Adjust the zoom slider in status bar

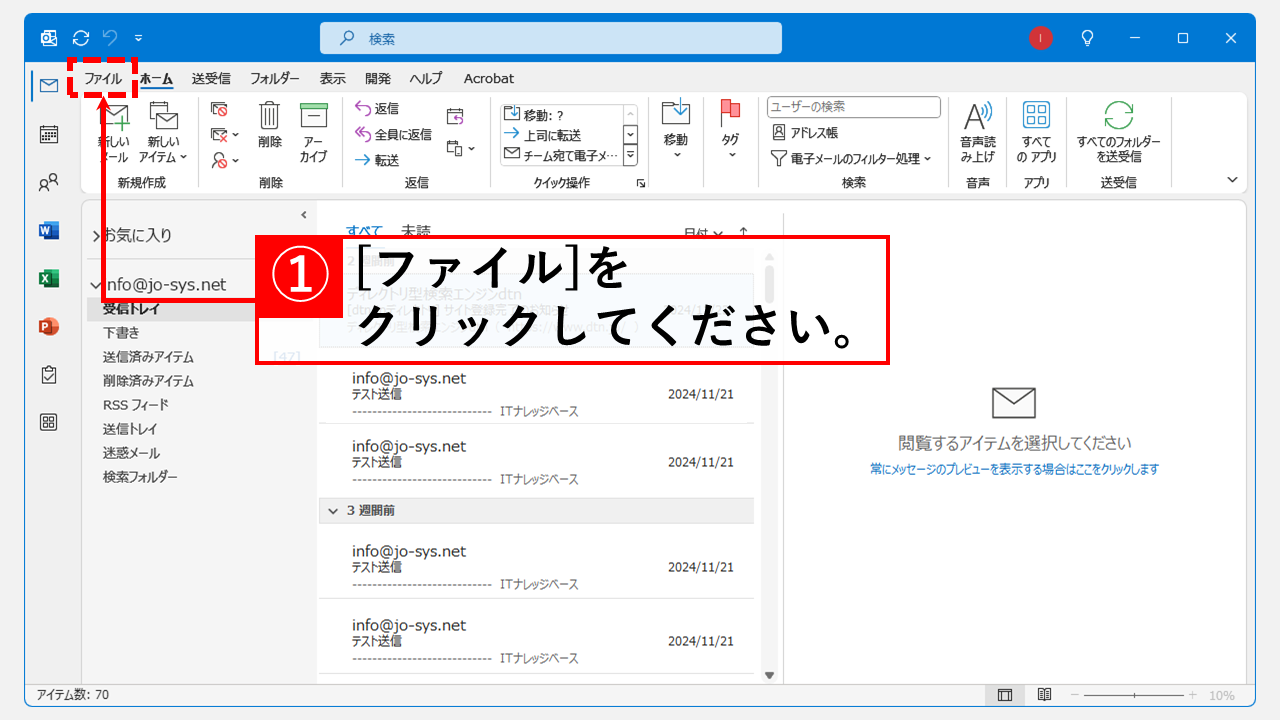(x=1134, y=695)
